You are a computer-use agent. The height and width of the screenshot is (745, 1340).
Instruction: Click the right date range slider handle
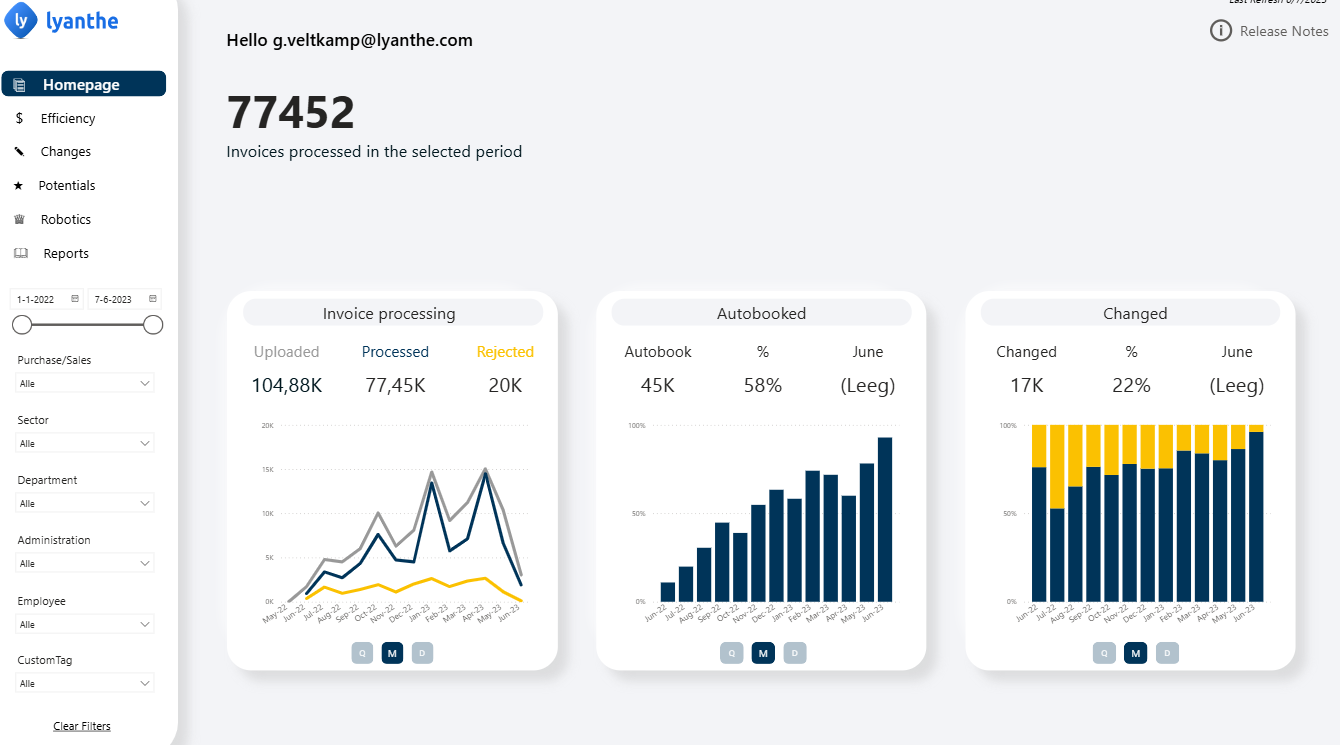(x=153, y=324)
